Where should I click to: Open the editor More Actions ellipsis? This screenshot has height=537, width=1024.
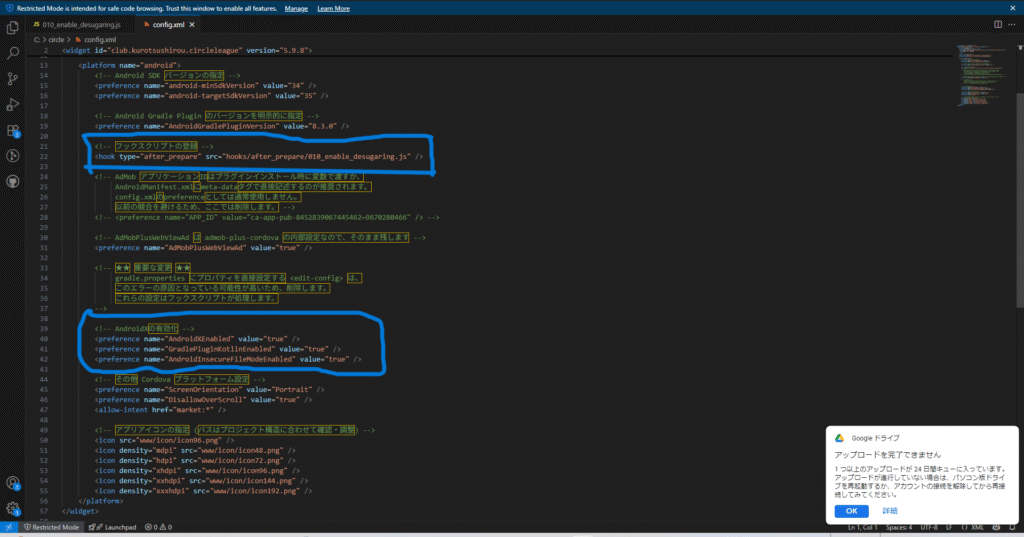(x=1012, y=24)
